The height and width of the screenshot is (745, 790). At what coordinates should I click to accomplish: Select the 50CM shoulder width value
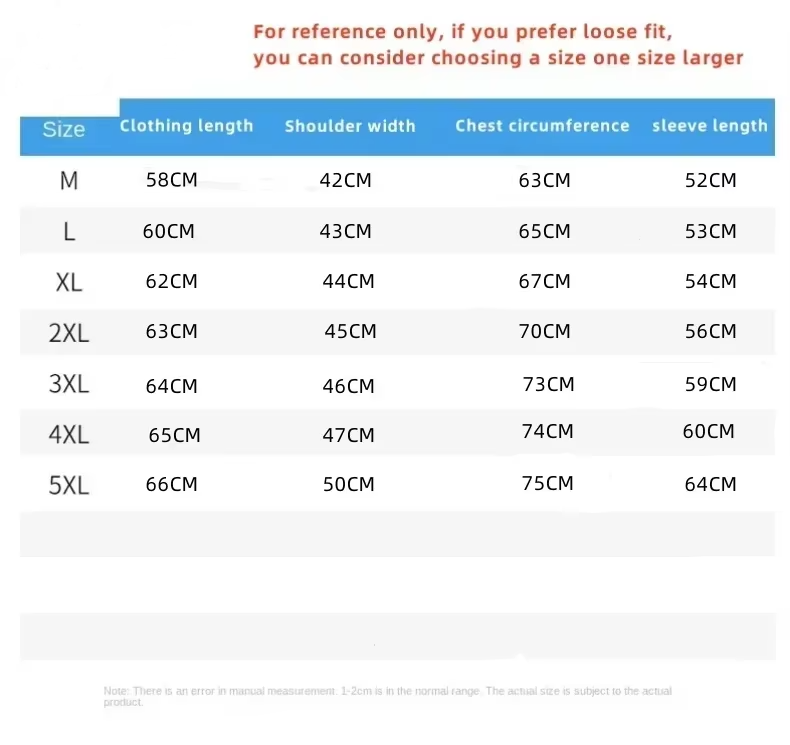tap(349, 484)
